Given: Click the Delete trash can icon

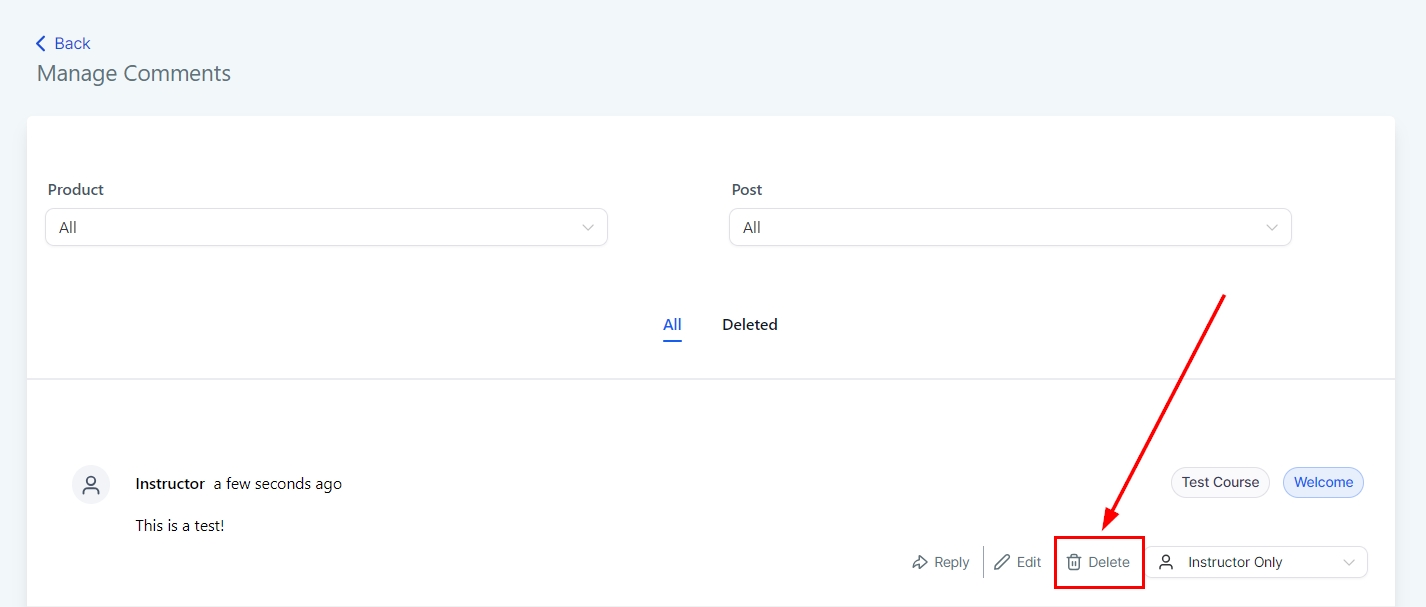Looking at the screenshot, I should click(1074, 563).
